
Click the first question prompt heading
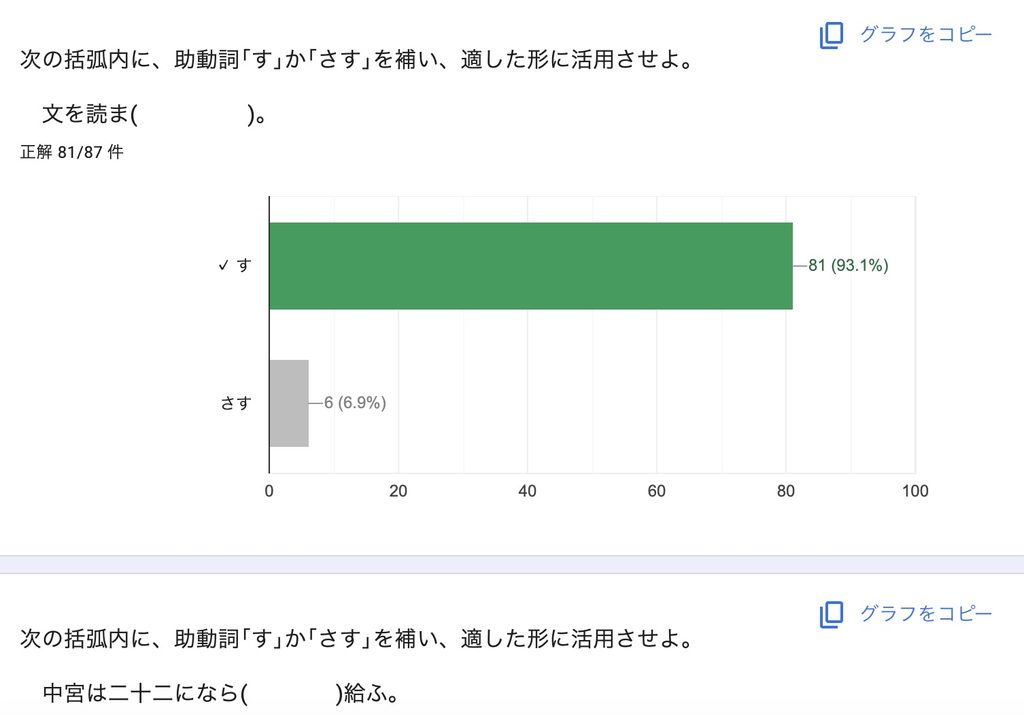pos(357,59)
